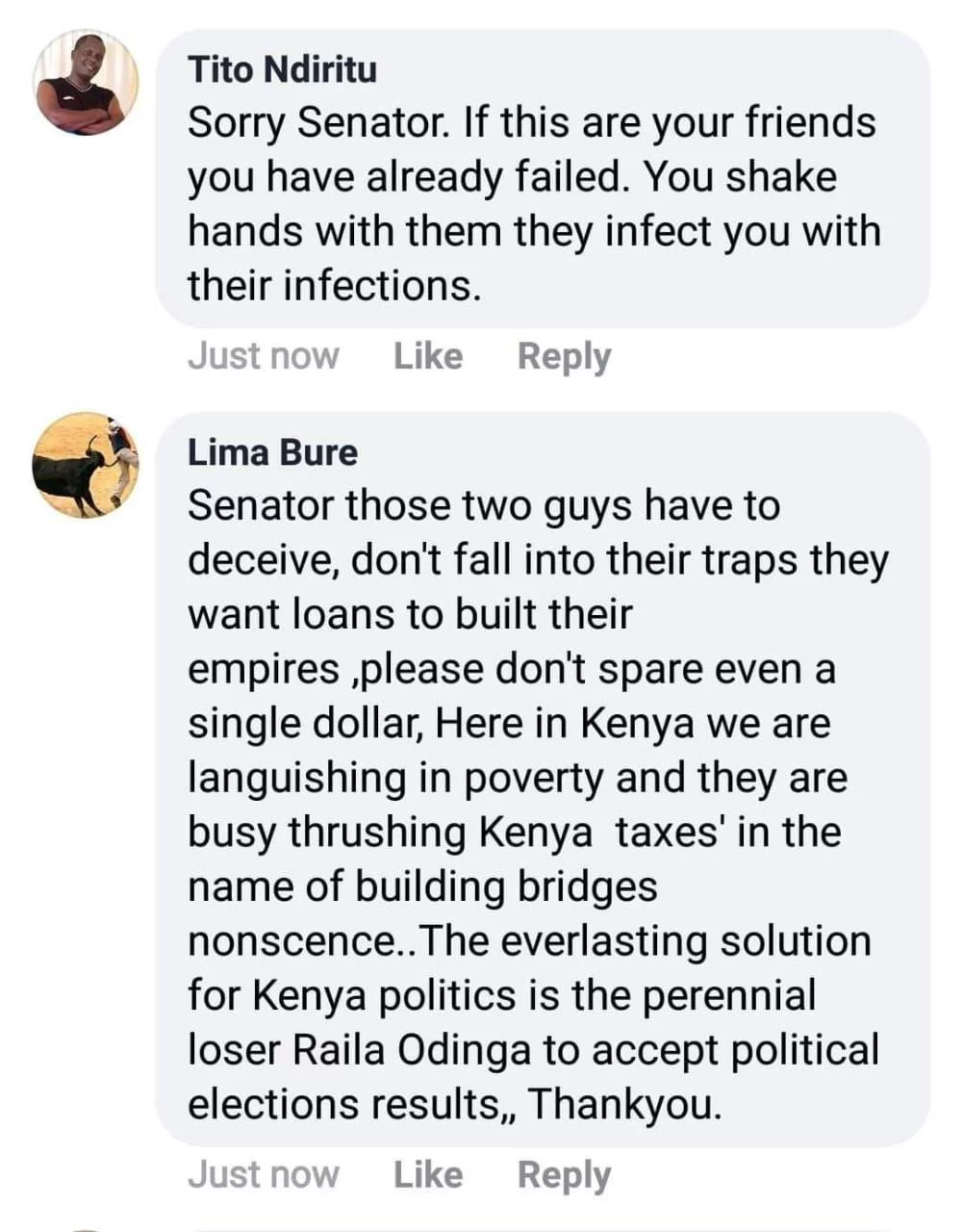Reply to Lima Bure's comment
Viewport: 963px width, 1232px height.
(564, 1176)
